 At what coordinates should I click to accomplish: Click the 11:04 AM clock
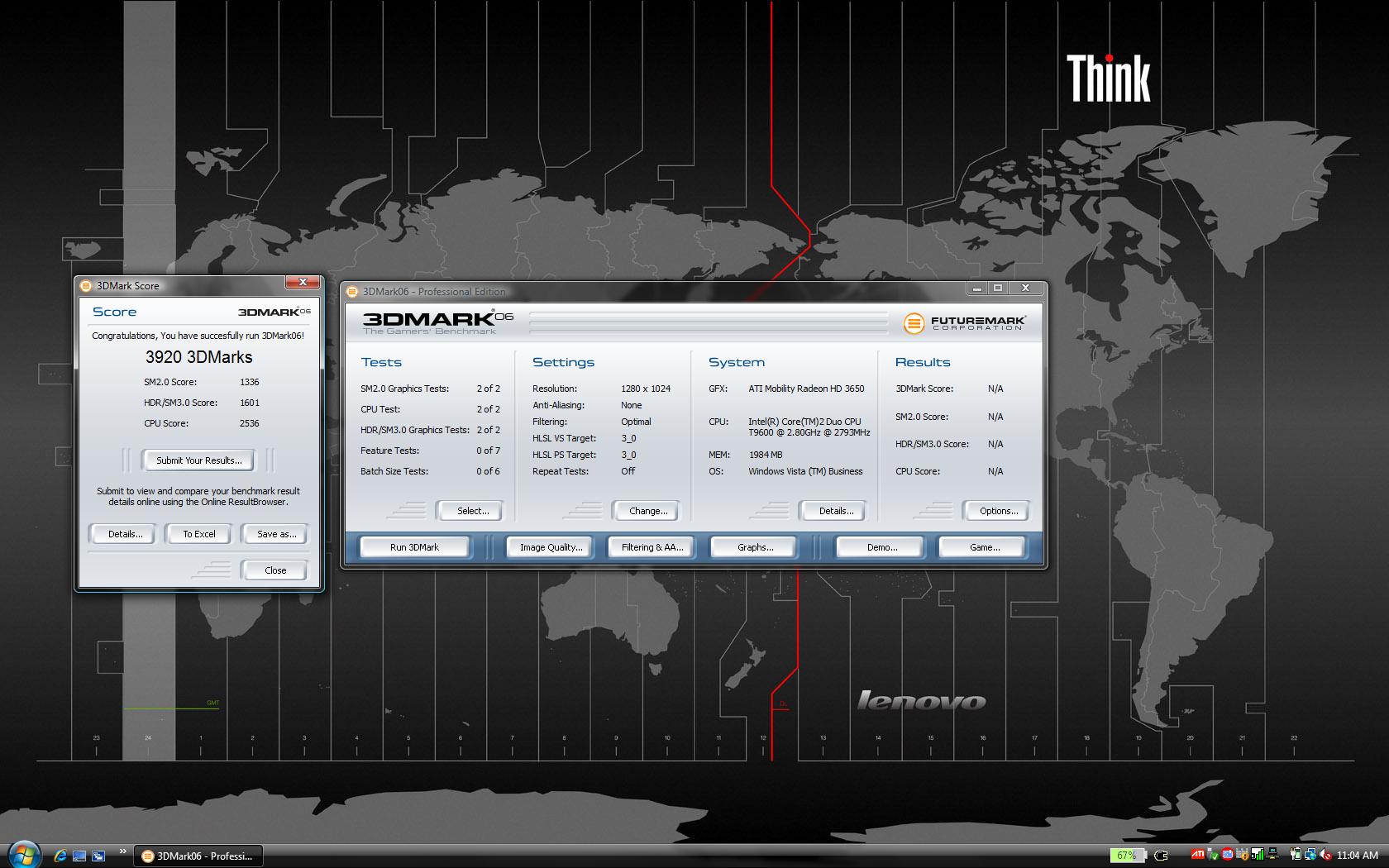[x=1357, y=856]
